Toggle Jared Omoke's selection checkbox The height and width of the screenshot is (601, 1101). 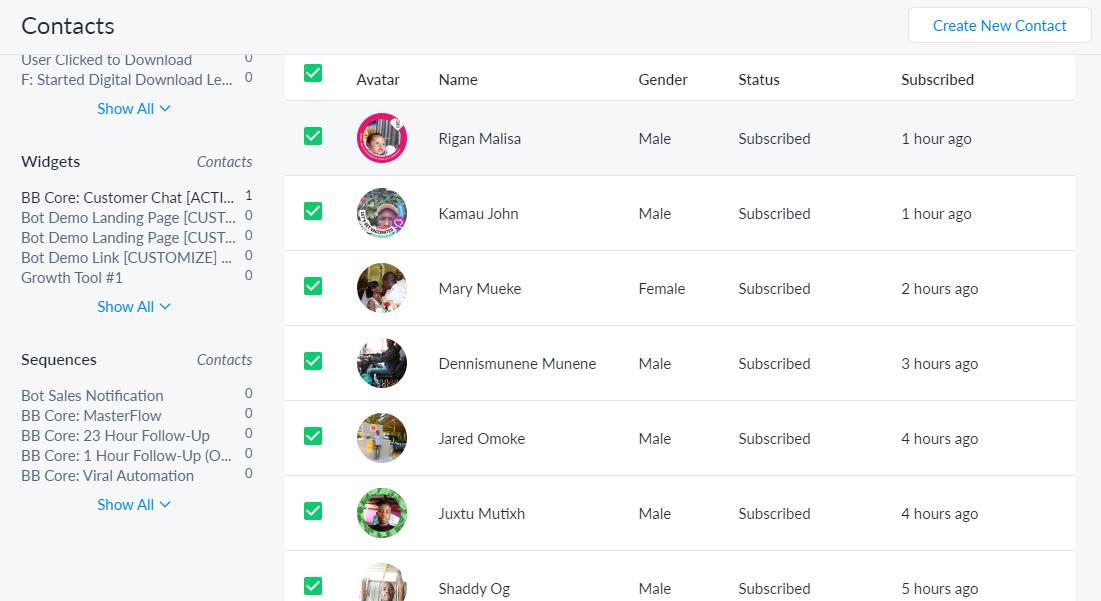click(x=313, y=438)
